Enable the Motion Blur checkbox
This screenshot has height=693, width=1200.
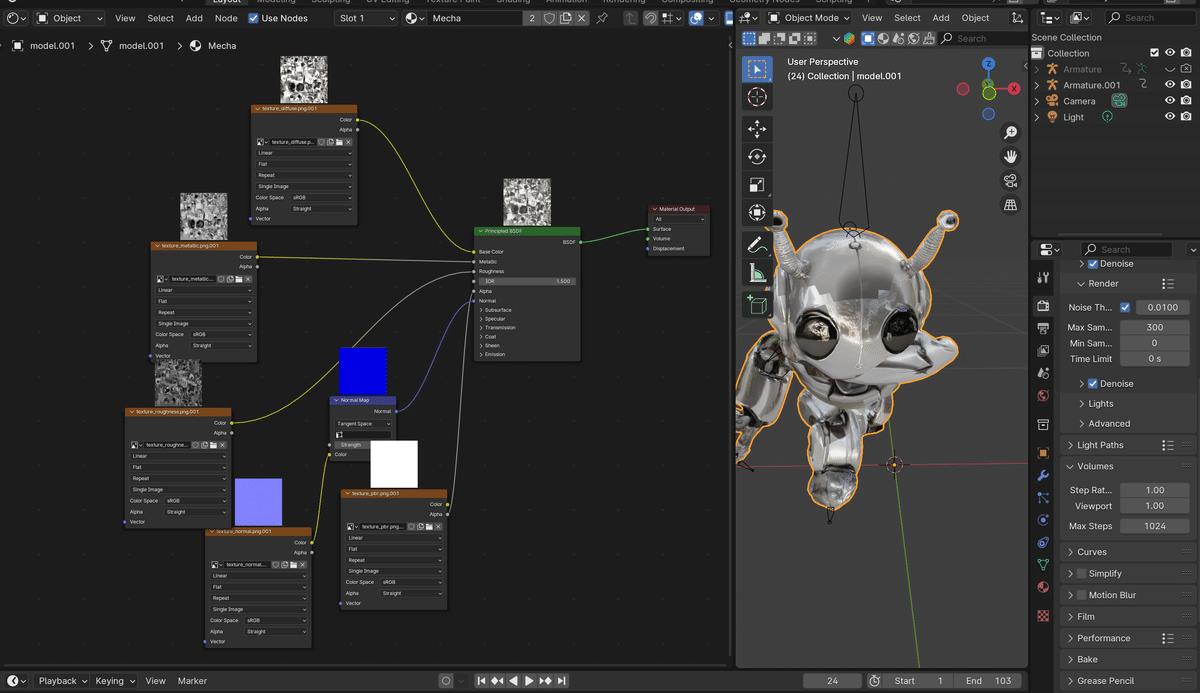click(1081, 595)
